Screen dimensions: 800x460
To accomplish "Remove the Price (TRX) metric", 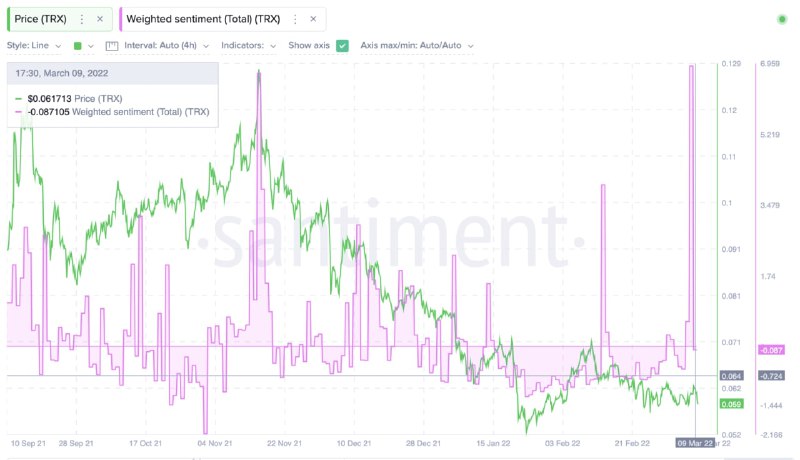I will (x=100, y=19).
